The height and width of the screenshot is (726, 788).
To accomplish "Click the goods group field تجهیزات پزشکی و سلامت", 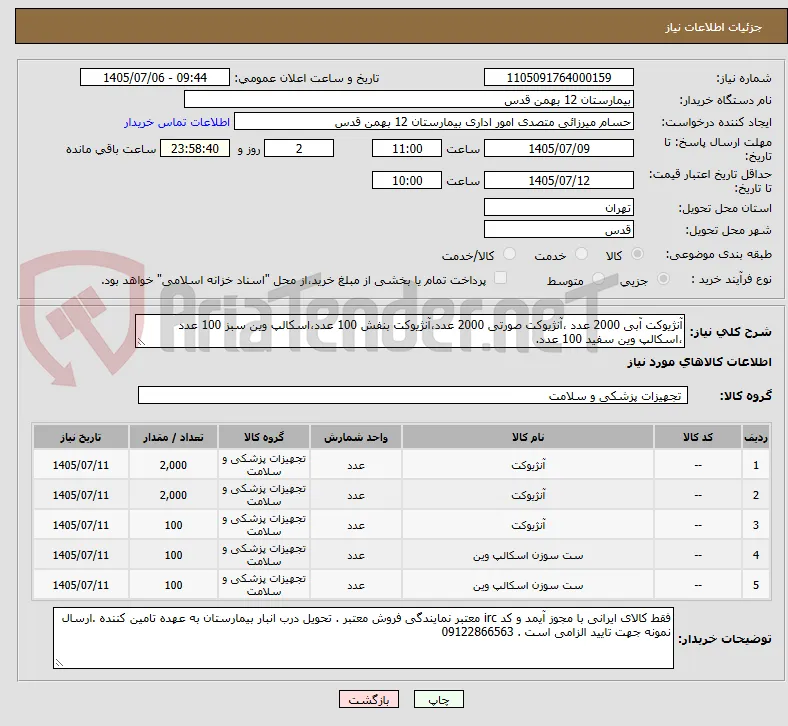I will tap(413, 395).
